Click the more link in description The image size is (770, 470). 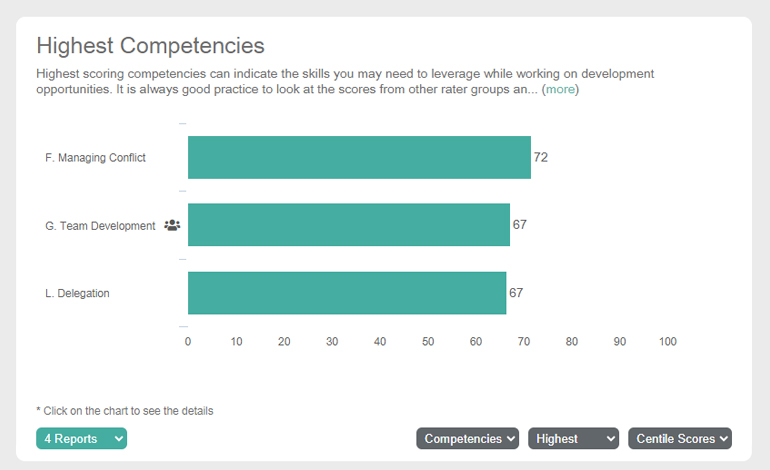coord(560,89)
